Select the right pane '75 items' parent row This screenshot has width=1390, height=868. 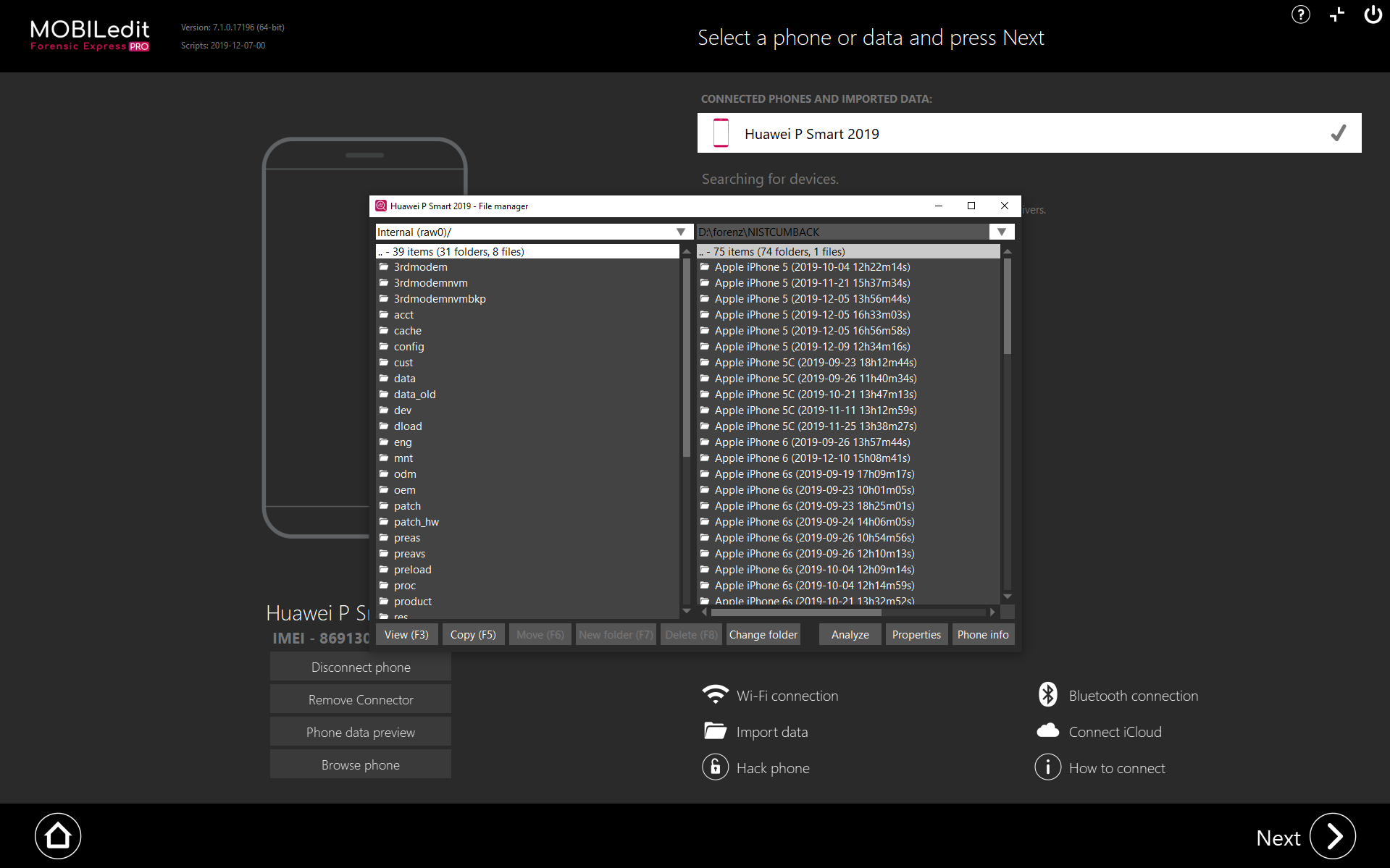pyautogui.click(x=848, y=251)
